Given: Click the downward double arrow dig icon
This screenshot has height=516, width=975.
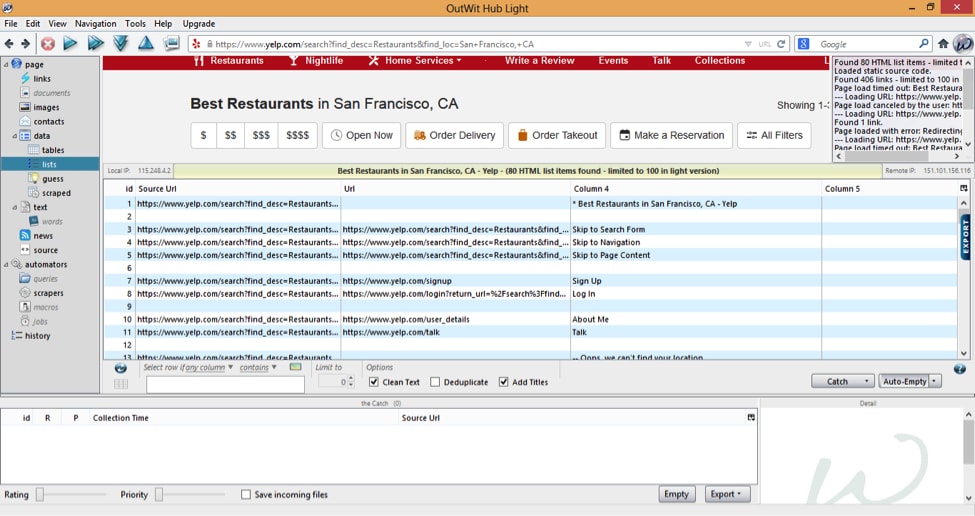Looking at the screenshot, I should pyautogui.click(x=121, y=44).
